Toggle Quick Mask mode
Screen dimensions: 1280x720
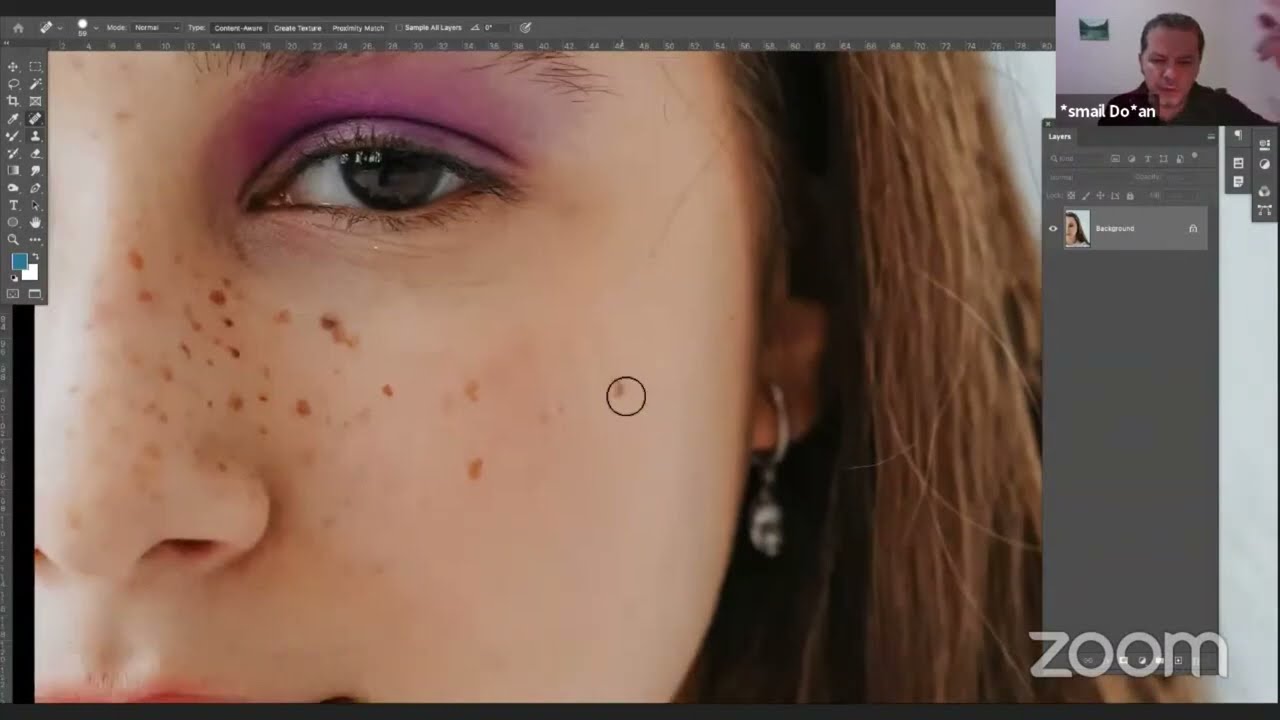click(13, 294)
